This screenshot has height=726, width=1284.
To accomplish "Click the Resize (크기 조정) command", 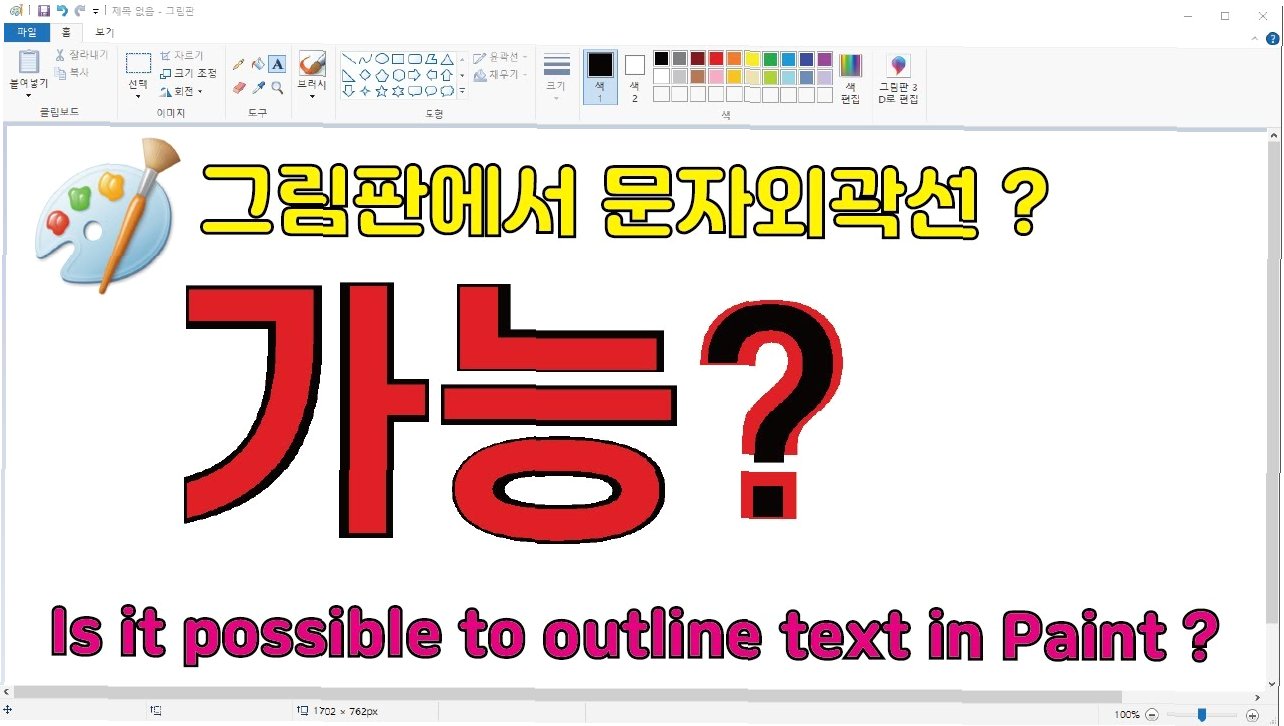I will point(188,73).
